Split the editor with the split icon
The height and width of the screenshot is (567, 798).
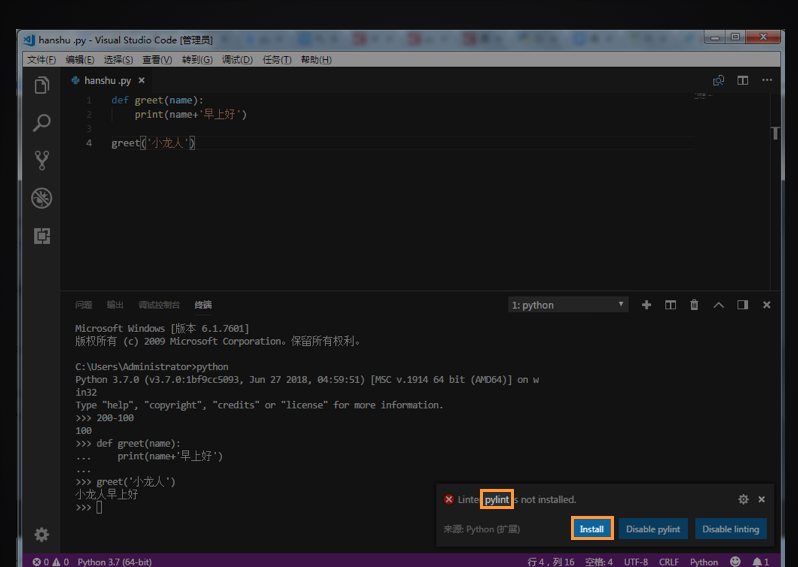click(743, 80)
